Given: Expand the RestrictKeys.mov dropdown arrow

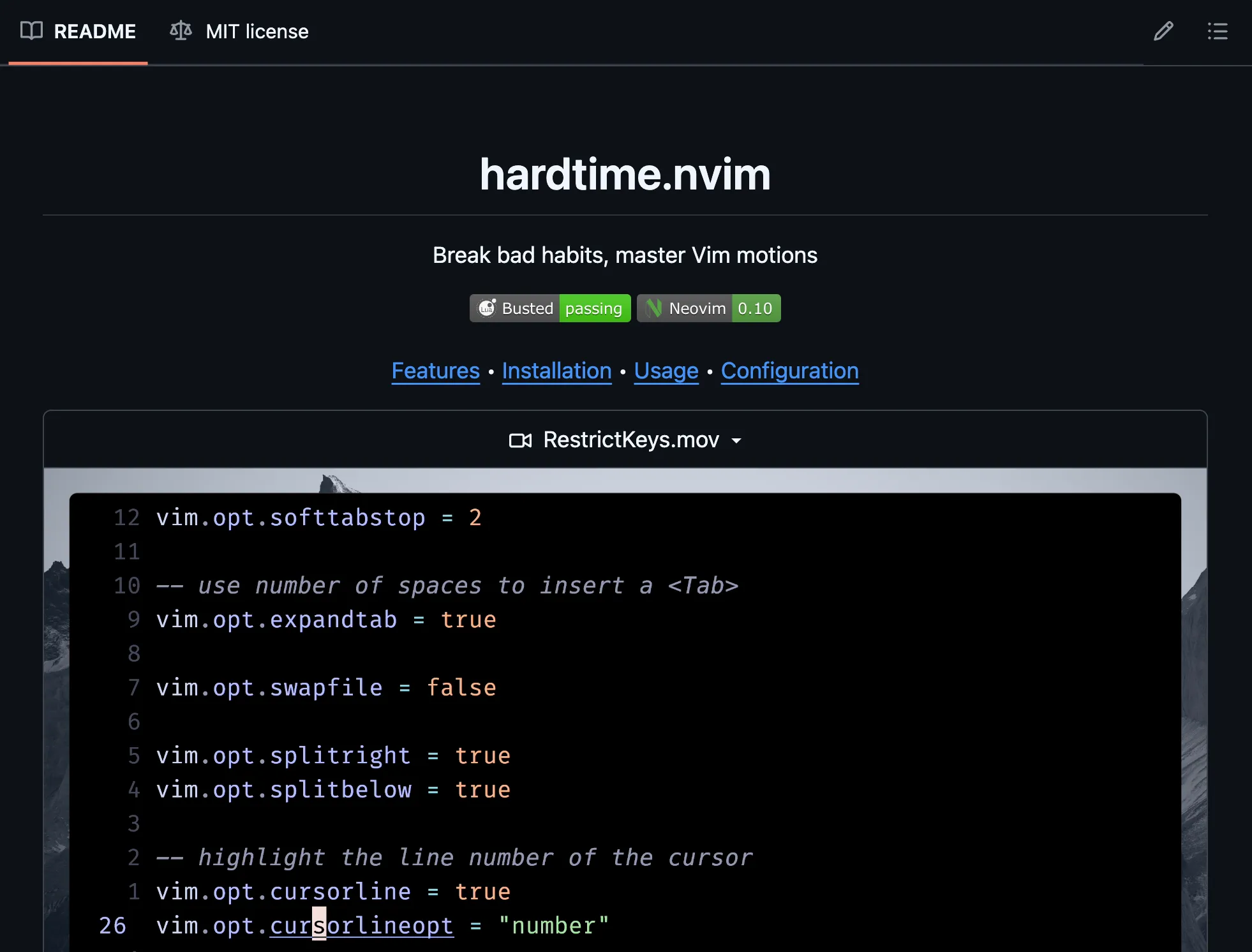Looking at the screenshot, I should point(736,440).
